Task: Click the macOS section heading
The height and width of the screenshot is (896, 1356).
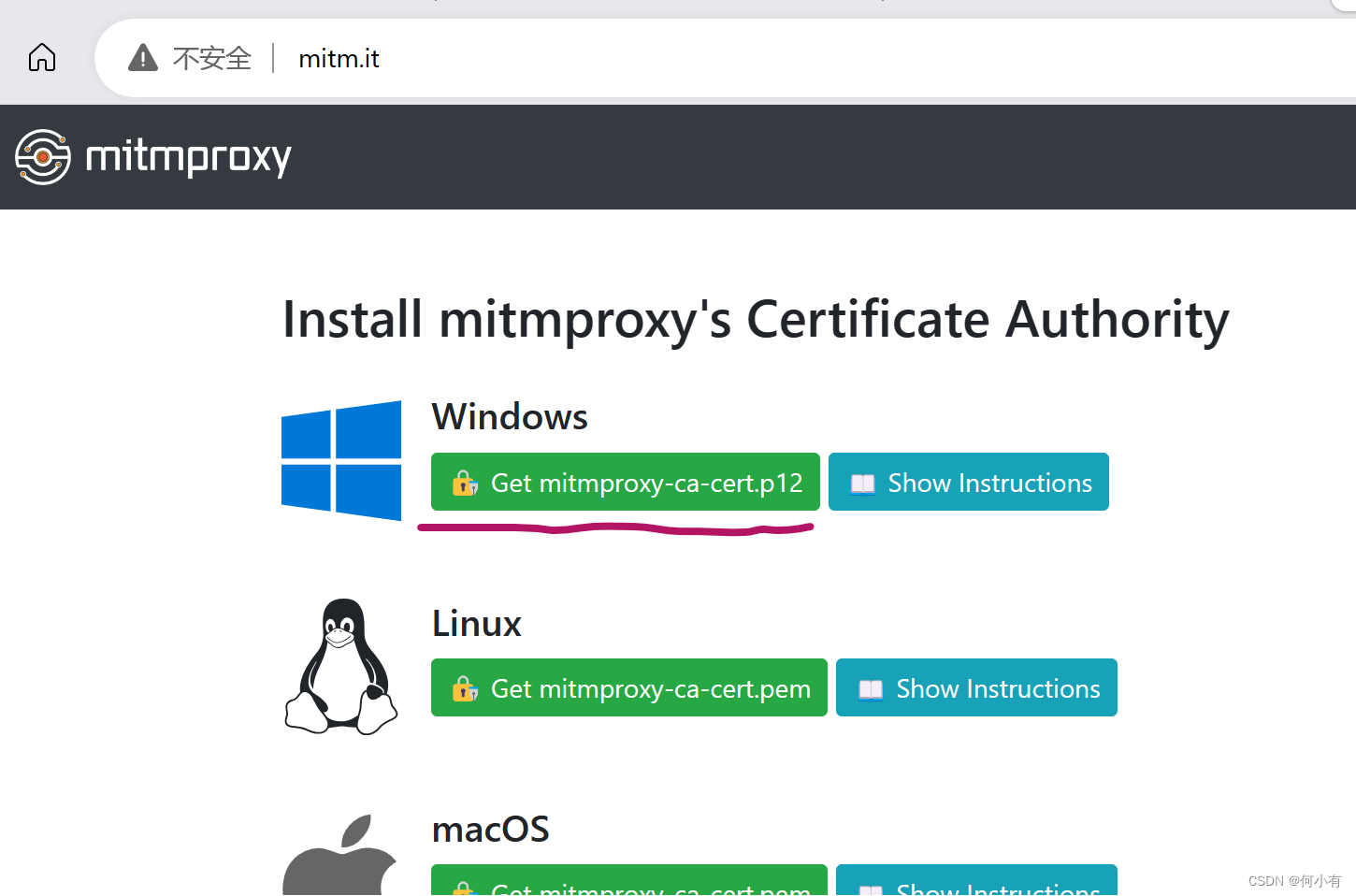Action: pyautogui.click(x=491, y=830)
